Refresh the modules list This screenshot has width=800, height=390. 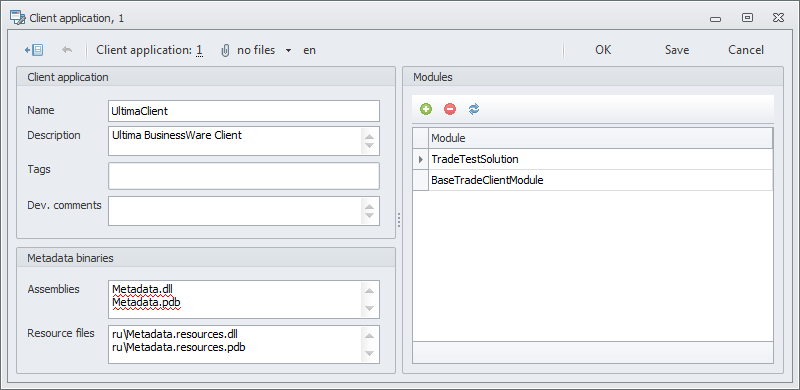(474, 109)
